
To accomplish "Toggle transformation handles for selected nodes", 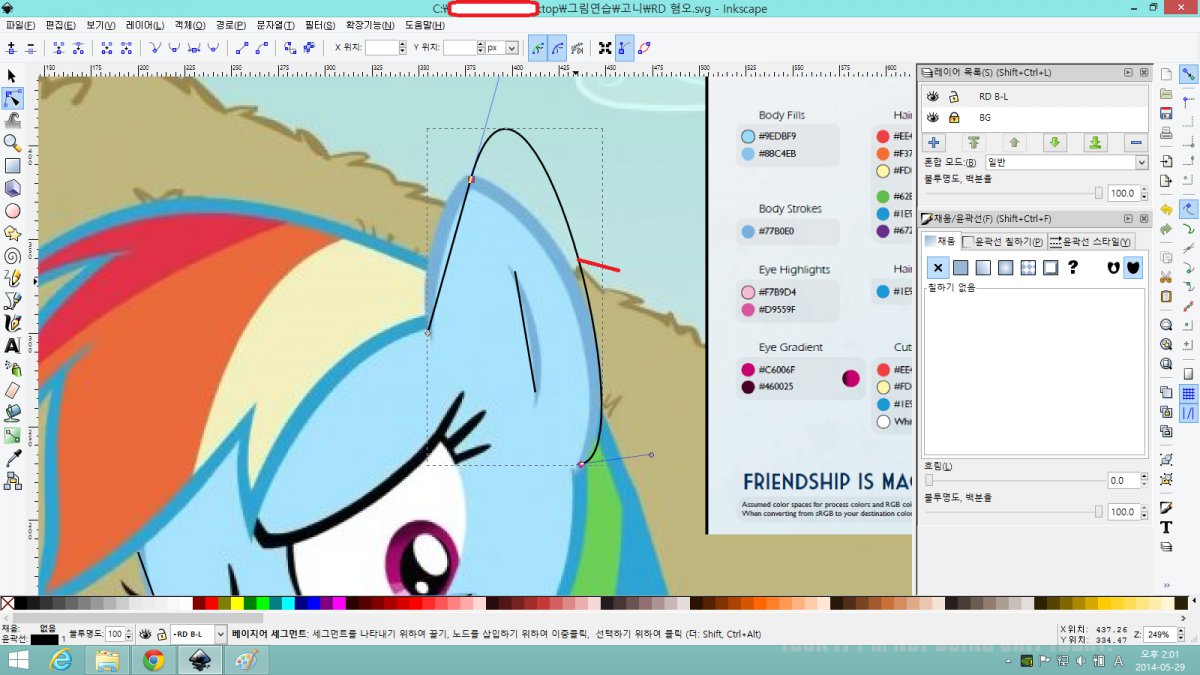I will pos(605,47).
